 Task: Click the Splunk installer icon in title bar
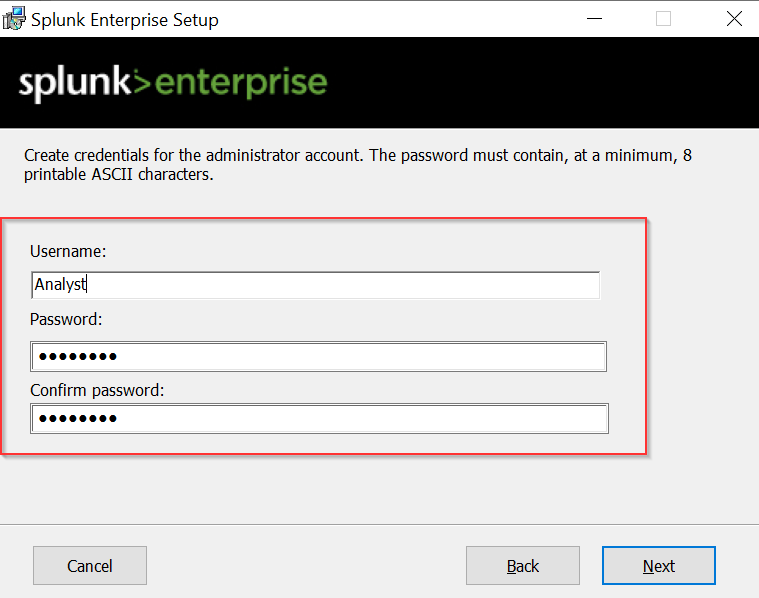pos(14,19)
